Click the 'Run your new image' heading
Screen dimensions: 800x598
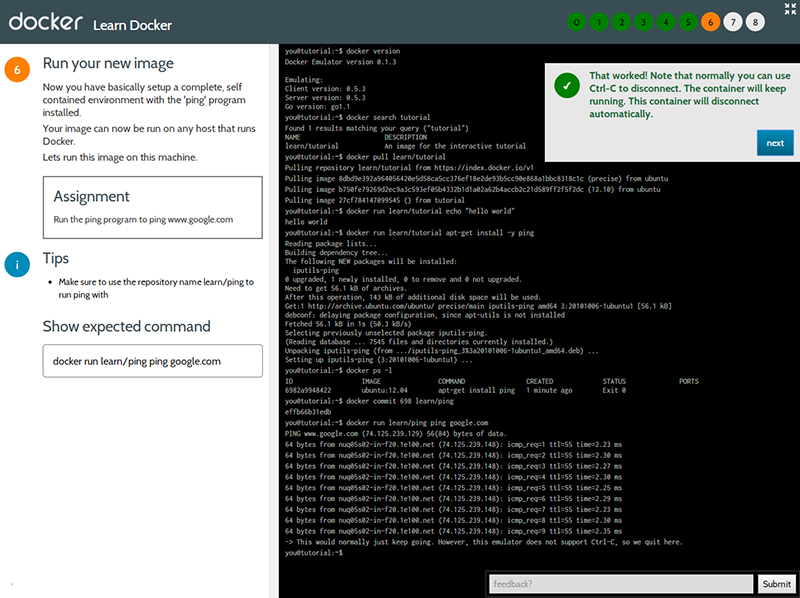click(x=108, y=63)
